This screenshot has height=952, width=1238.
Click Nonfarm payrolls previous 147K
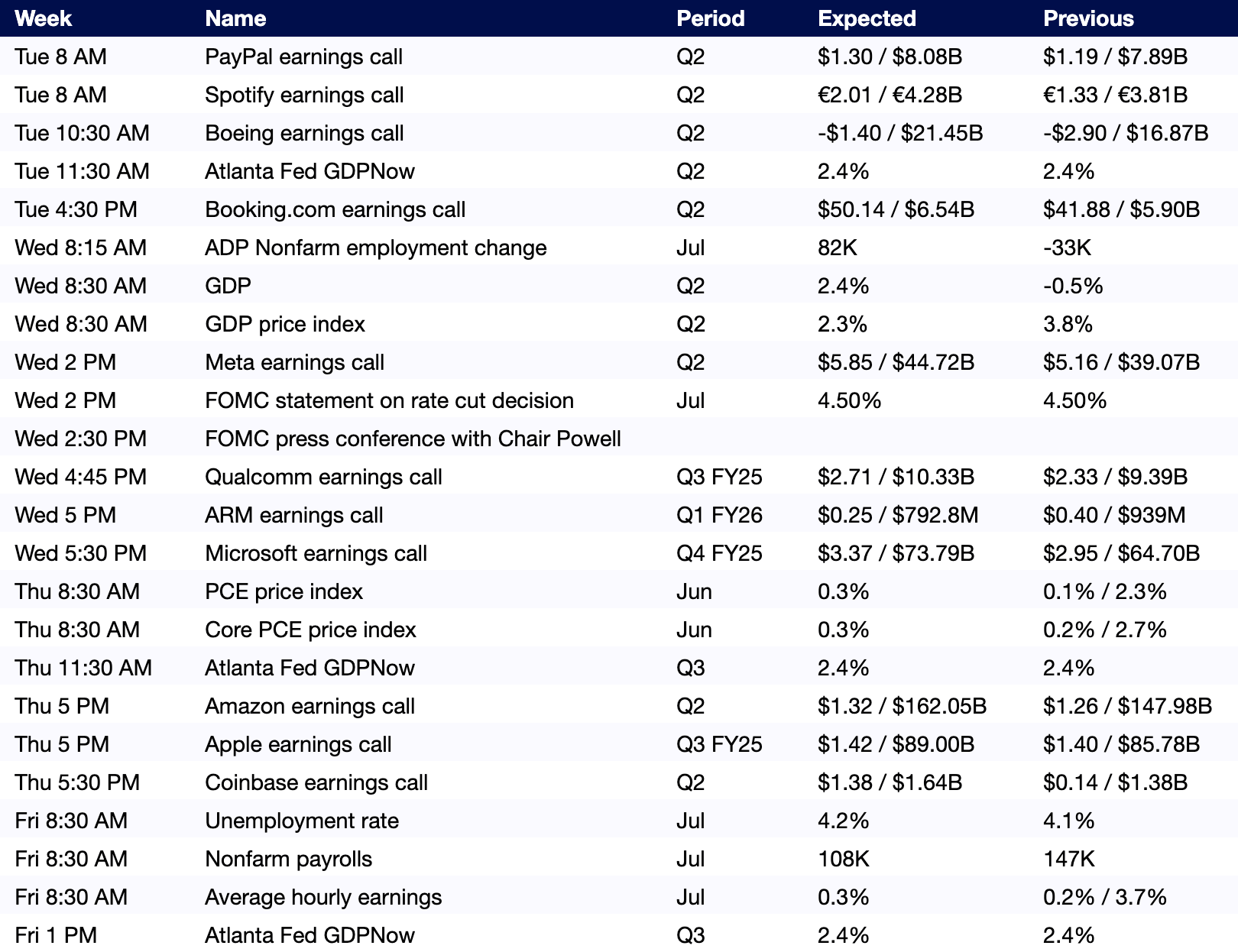click(x=1068, y=859)
